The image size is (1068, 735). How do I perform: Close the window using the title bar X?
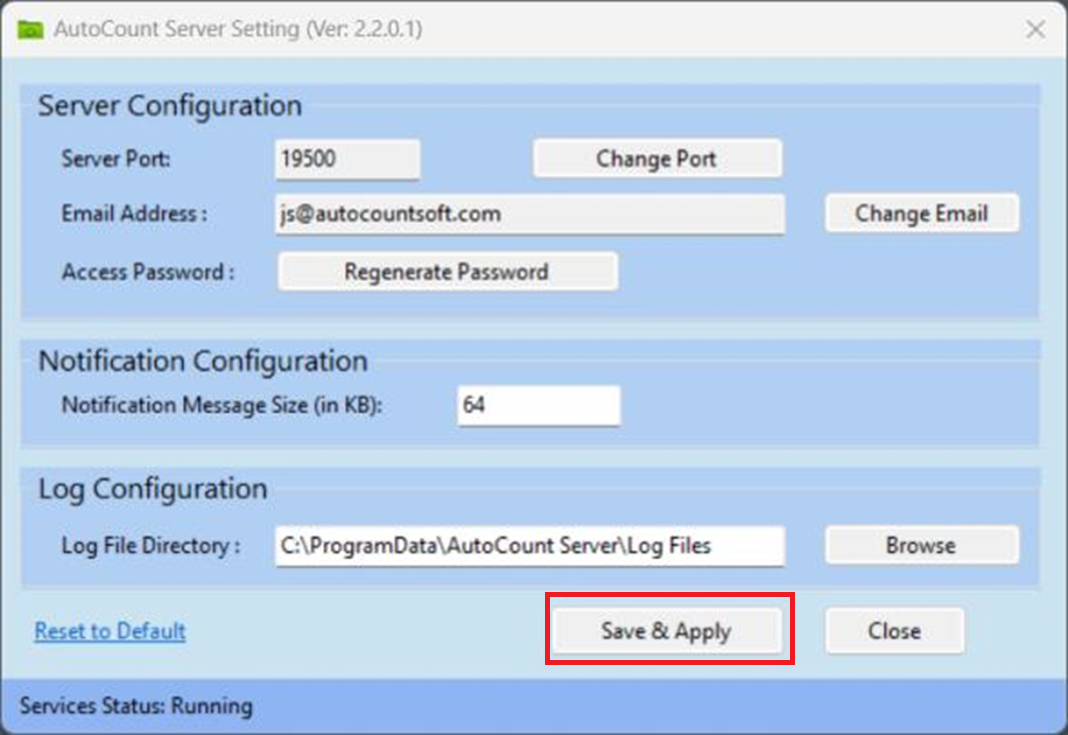(1035, 30)
